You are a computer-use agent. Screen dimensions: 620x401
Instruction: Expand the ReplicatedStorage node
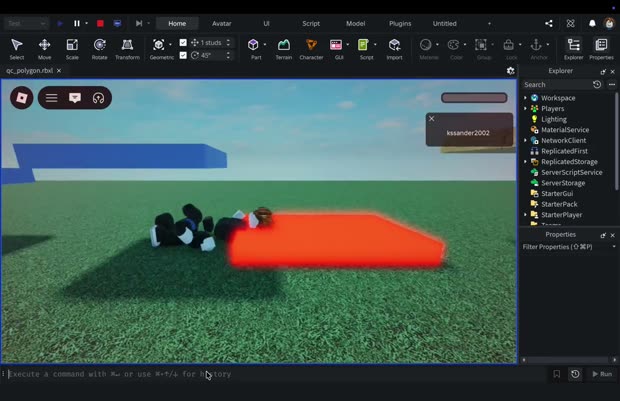pos(525,162)
